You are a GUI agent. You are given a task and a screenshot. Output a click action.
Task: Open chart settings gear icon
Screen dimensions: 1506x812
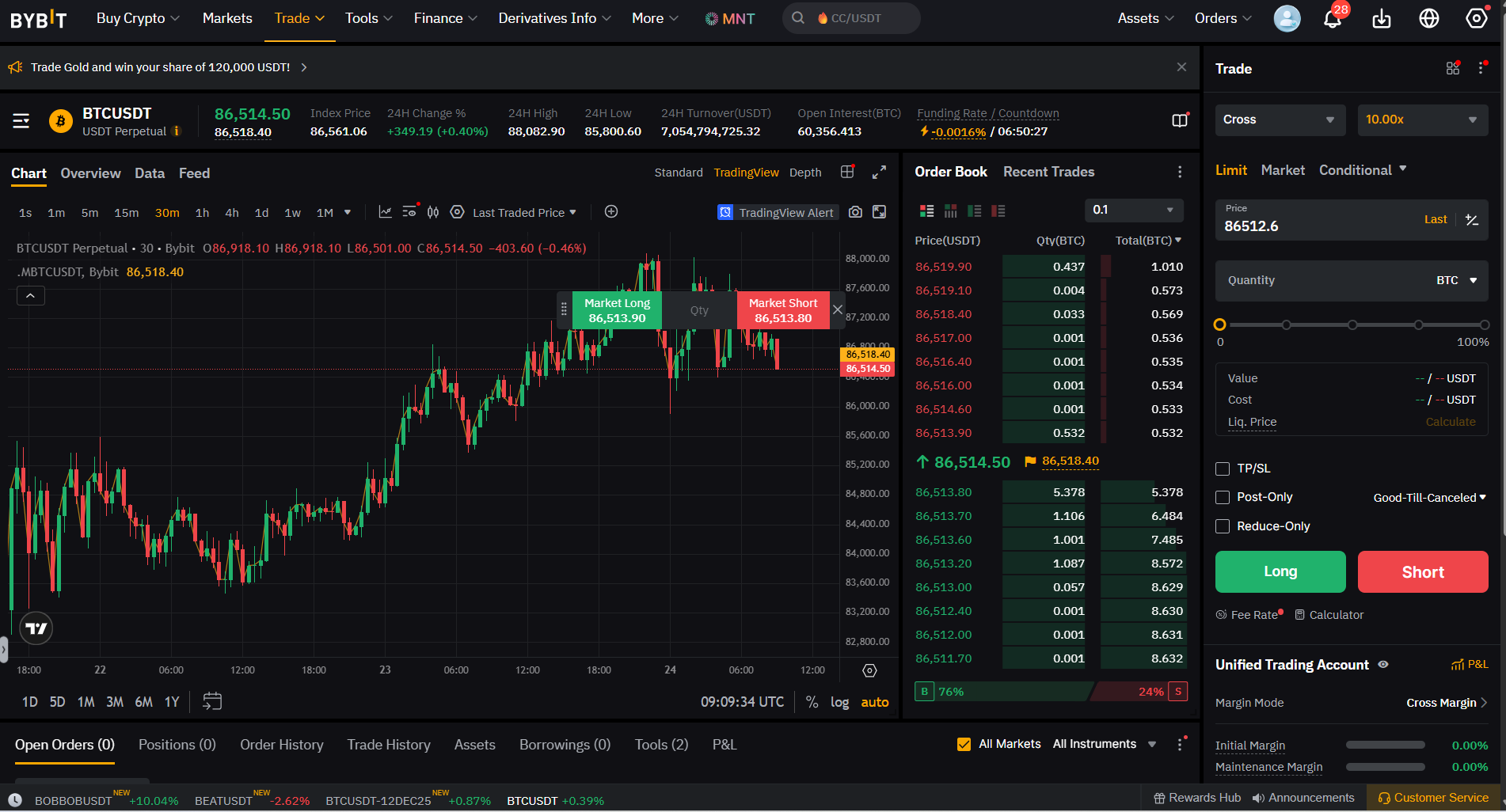click(458, 211)
